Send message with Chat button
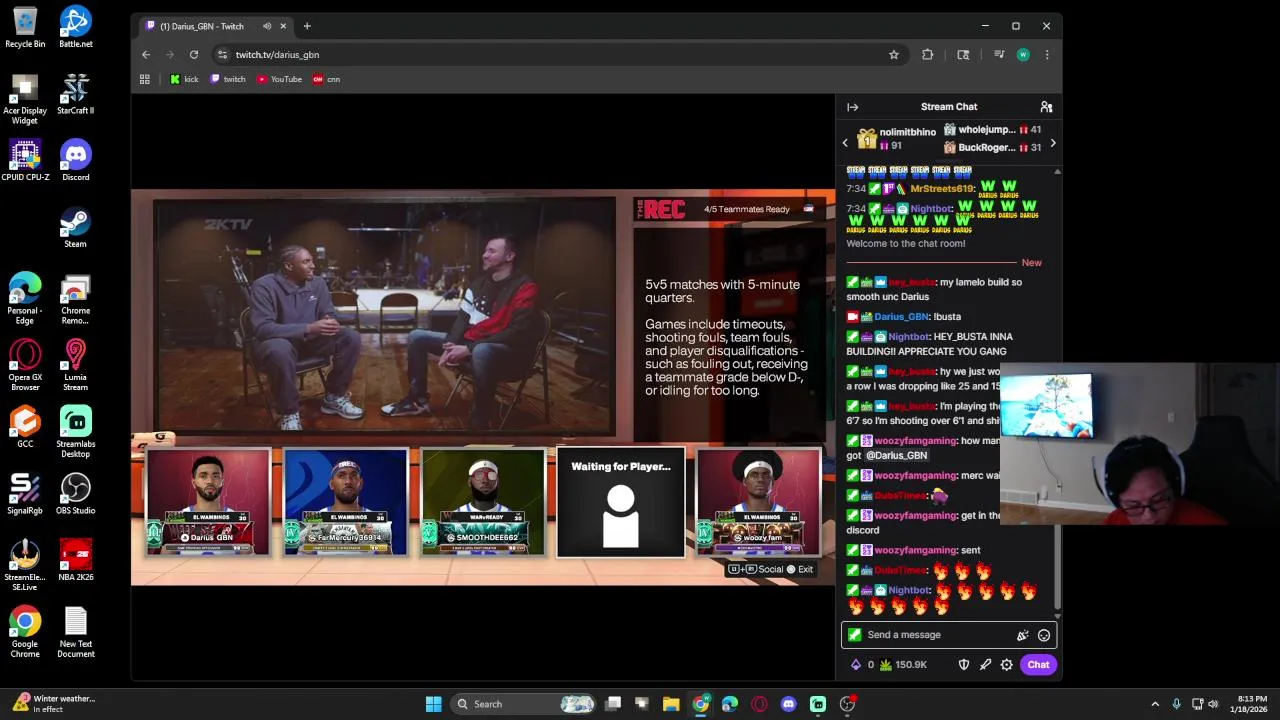Image resolution: width=1280 pixels, height=720 pixels. pyautogui.click(x=1038, y=665)
